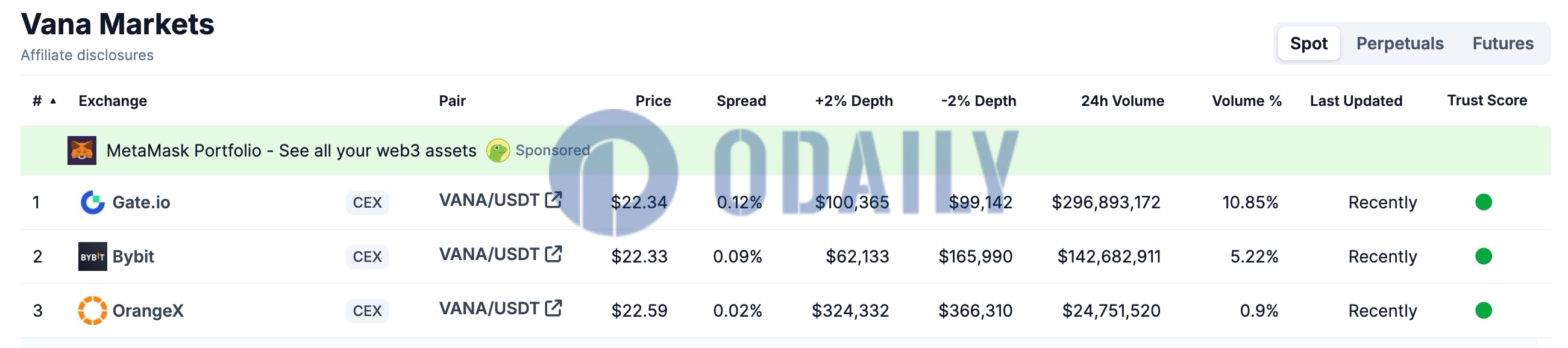Click the green gecko Sponsored icon
1568x348 pixels.
pos(498,151)
